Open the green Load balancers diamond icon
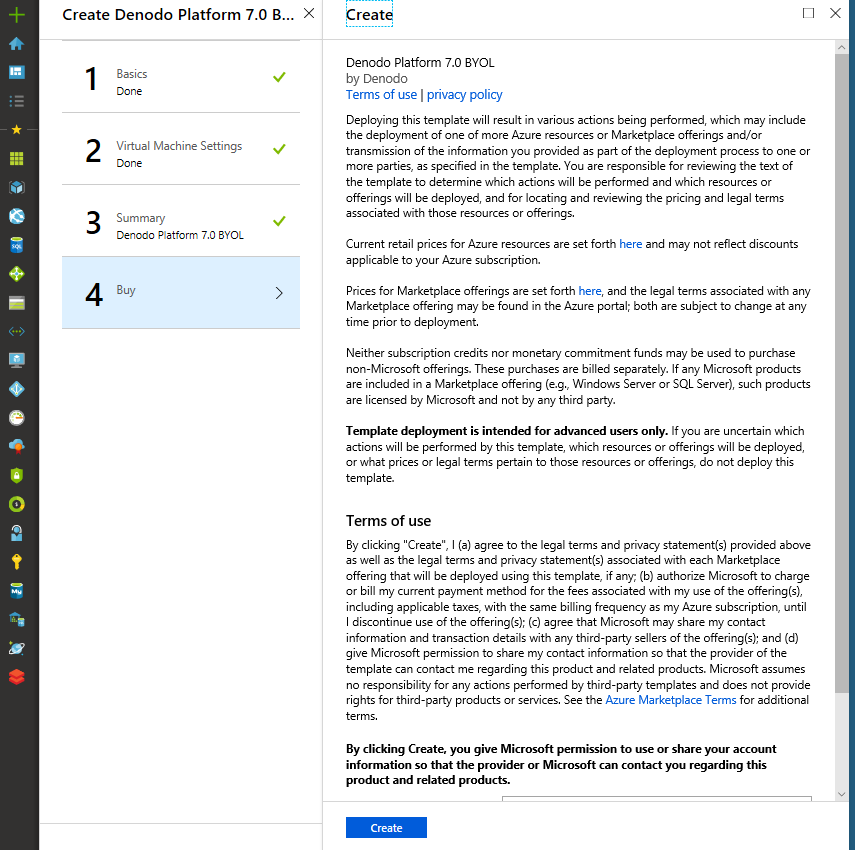The image size is (855, 850). tap(17, 274)
